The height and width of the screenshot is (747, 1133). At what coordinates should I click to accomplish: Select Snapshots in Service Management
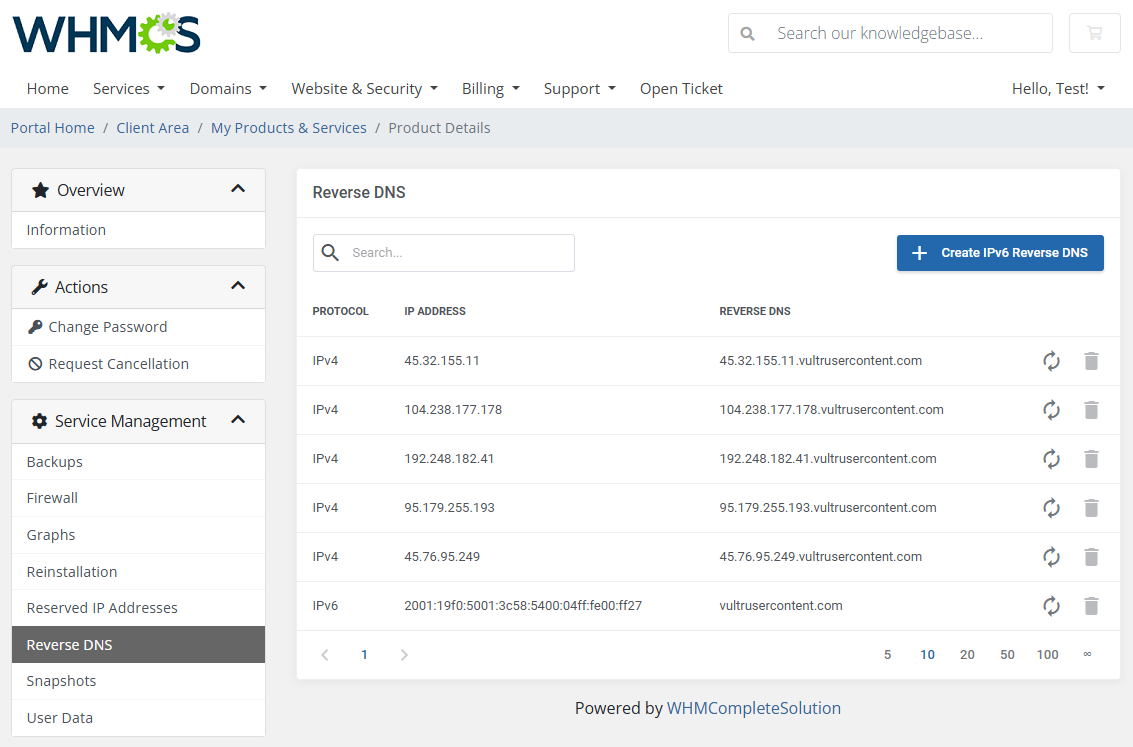click(61, 680)
